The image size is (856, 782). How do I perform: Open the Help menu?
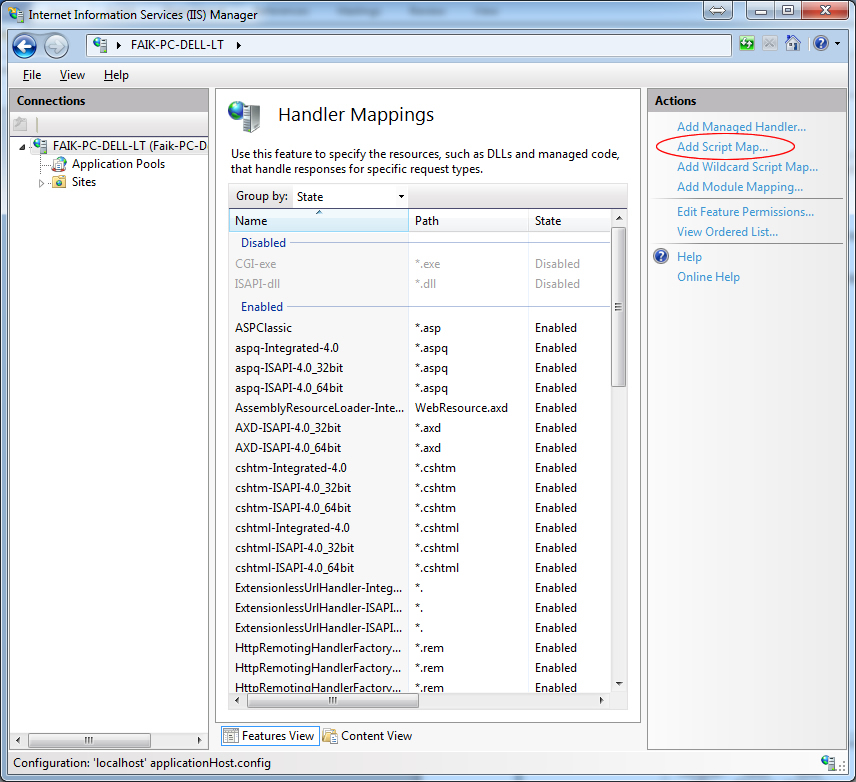tap(116, 75)
